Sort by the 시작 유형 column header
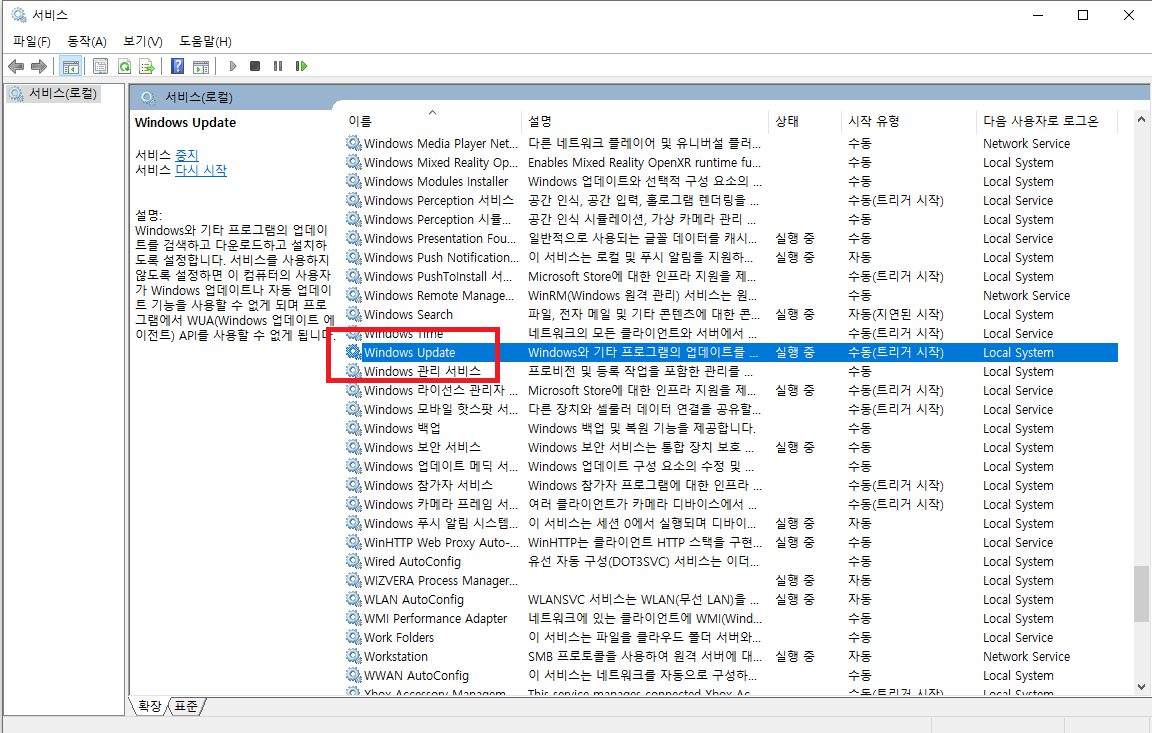Screen dimensions: 1152x733 (910, 121)
